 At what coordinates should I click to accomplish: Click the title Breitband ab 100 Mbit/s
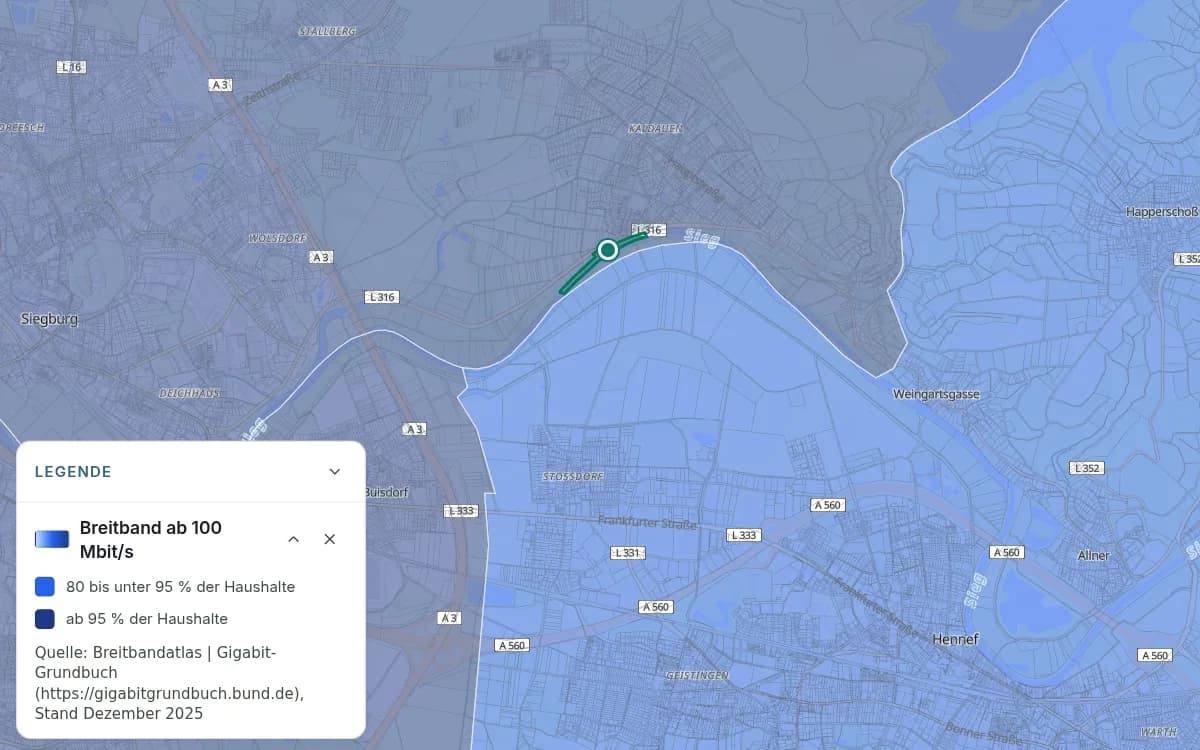(x=151, y=540)
